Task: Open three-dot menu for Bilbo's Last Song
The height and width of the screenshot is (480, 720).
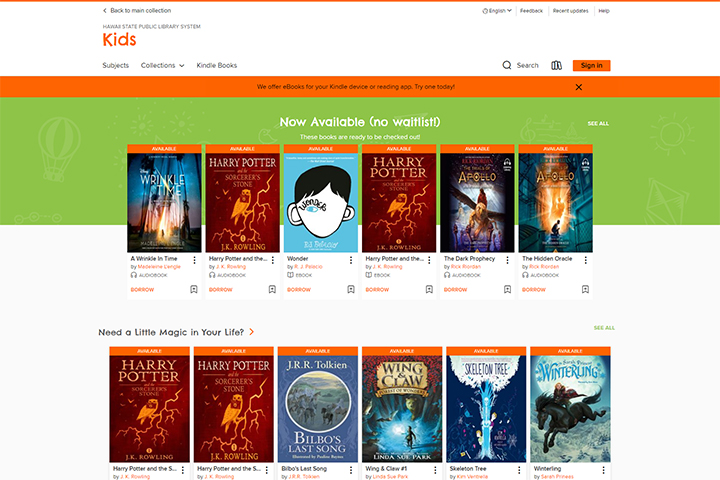Action: tap(351, 470)
